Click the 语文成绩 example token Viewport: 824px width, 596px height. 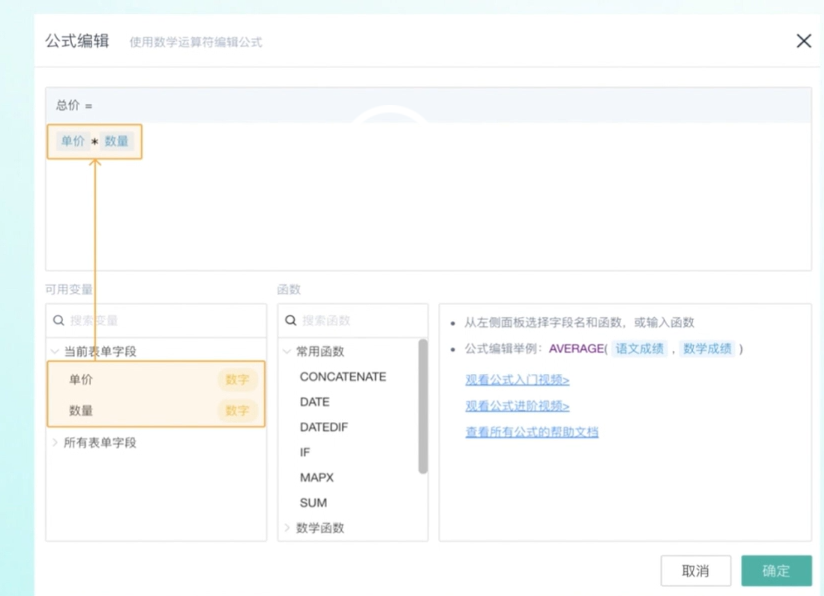pyautogui.click(x=639, y=348)
